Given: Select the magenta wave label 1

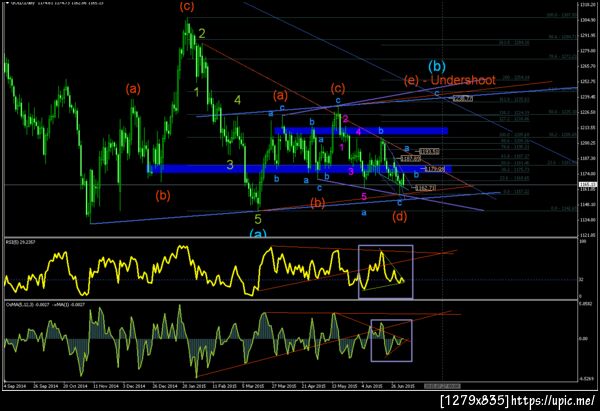Looking at the screenshot, I should point(342,147).
